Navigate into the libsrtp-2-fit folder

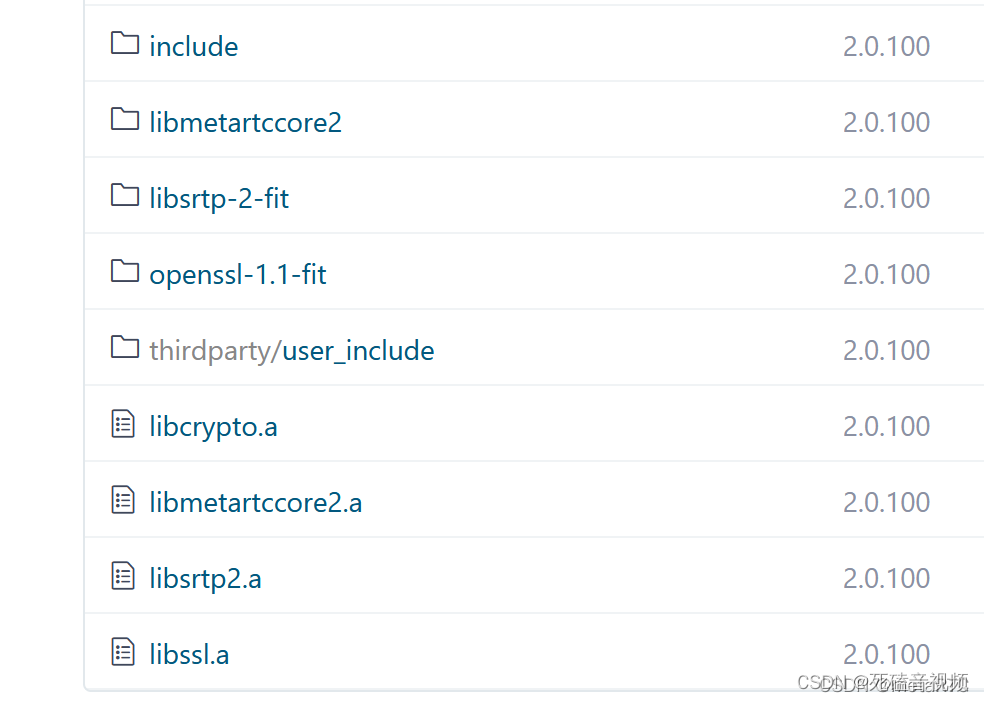(219, 199)
